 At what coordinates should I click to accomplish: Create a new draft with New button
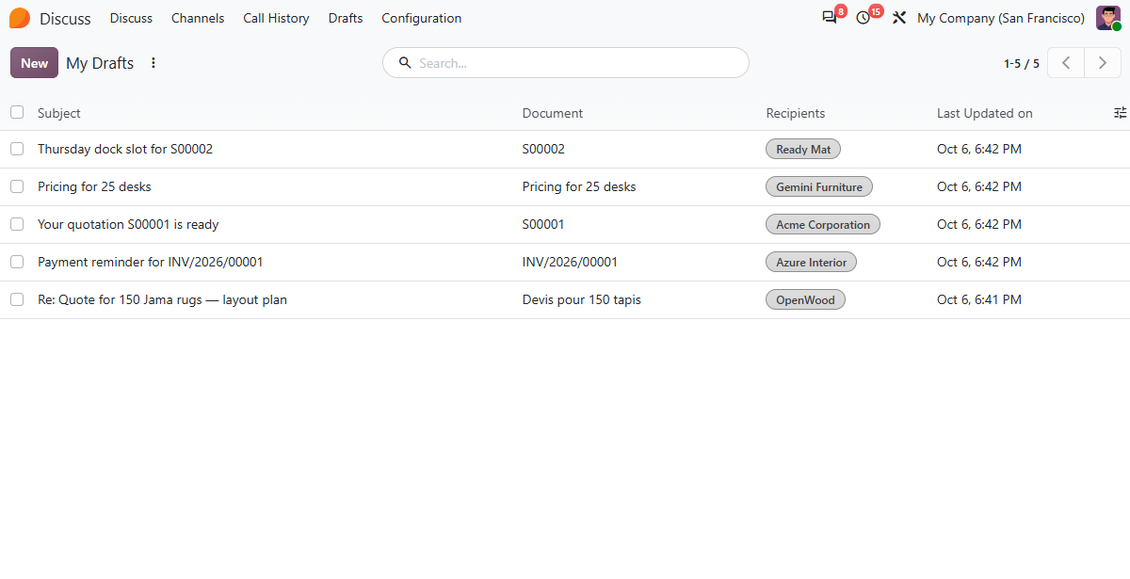35,63
